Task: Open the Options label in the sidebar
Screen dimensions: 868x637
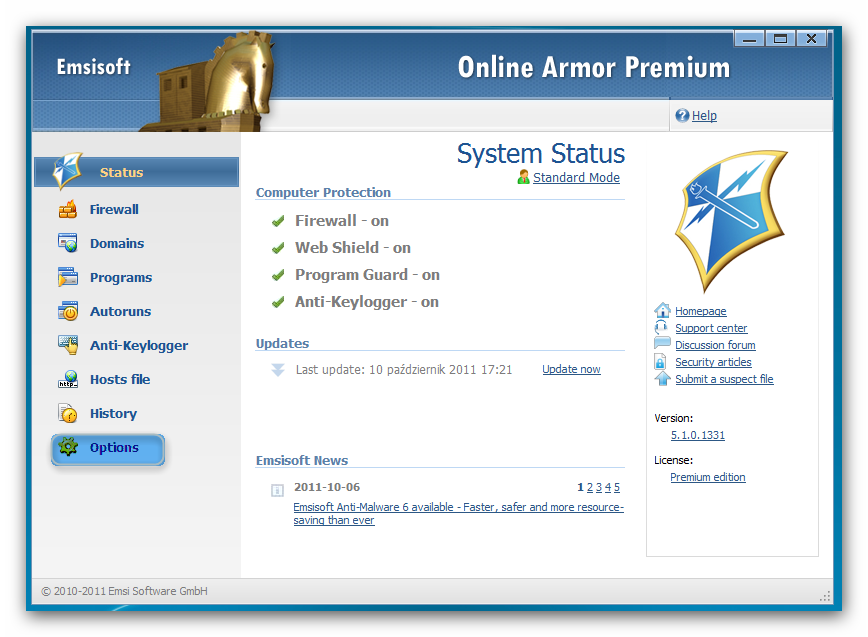Action: 114,447
